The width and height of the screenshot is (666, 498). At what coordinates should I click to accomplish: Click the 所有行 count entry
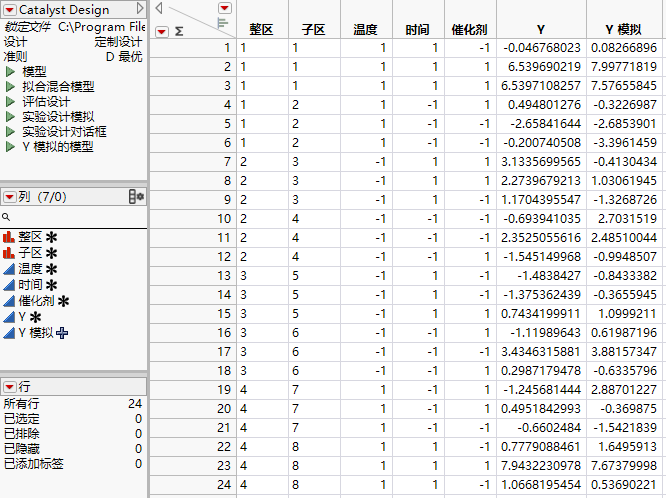pyautogui.click(x=73, y=404)
